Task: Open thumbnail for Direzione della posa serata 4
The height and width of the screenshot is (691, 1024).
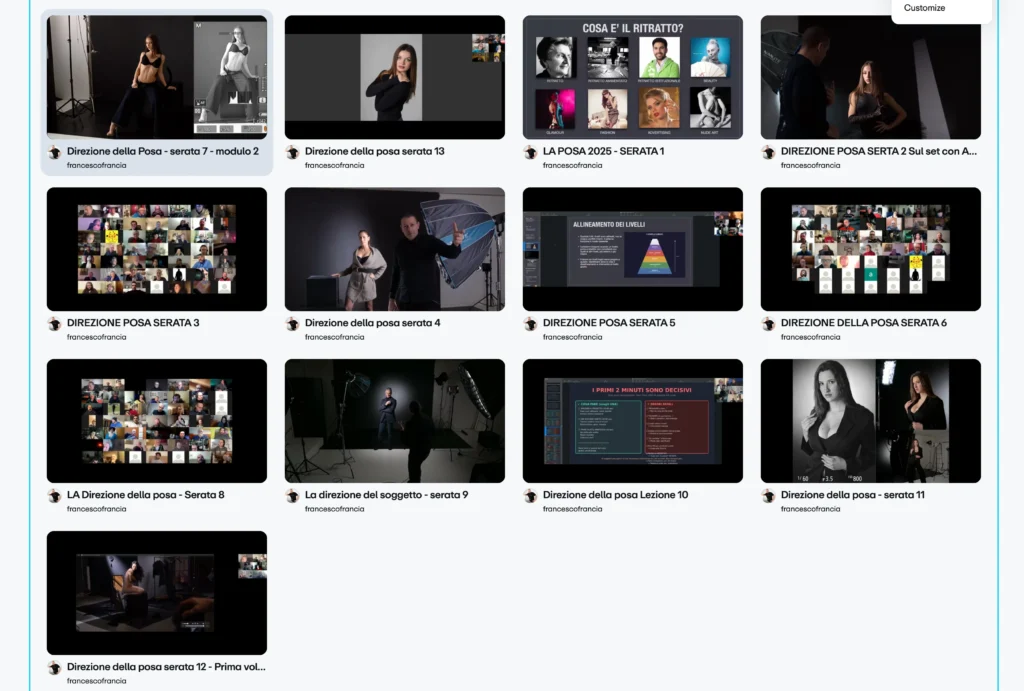Action: (x=394, y=249)
